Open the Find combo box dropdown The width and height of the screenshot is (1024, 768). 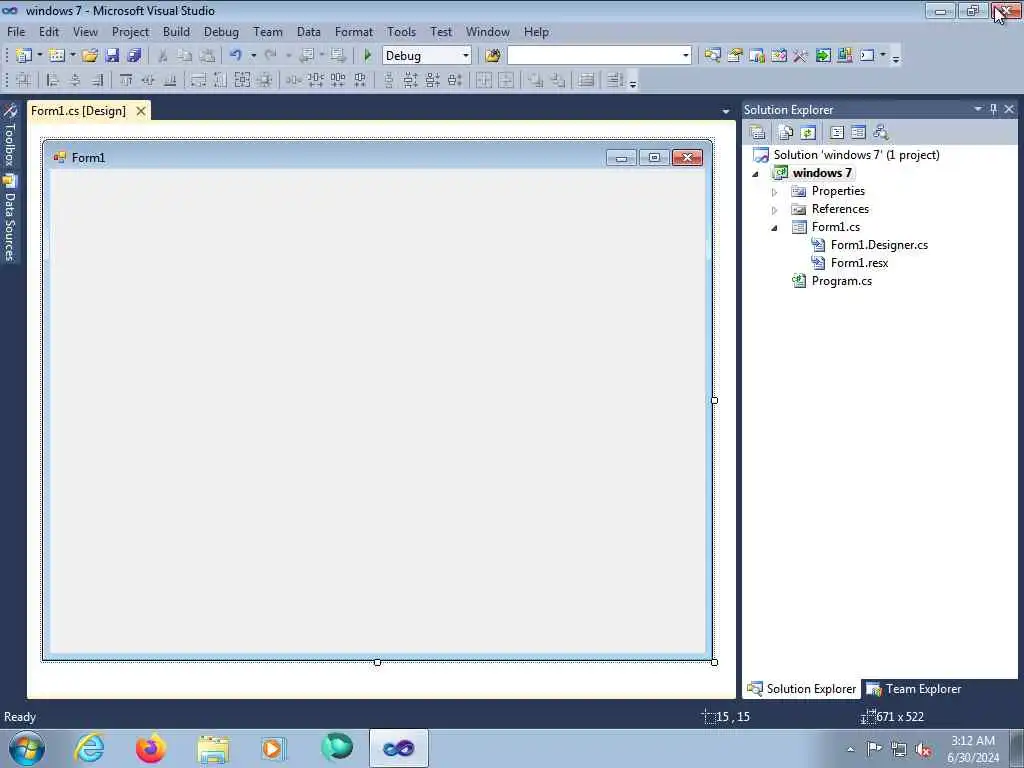(685, 56)
